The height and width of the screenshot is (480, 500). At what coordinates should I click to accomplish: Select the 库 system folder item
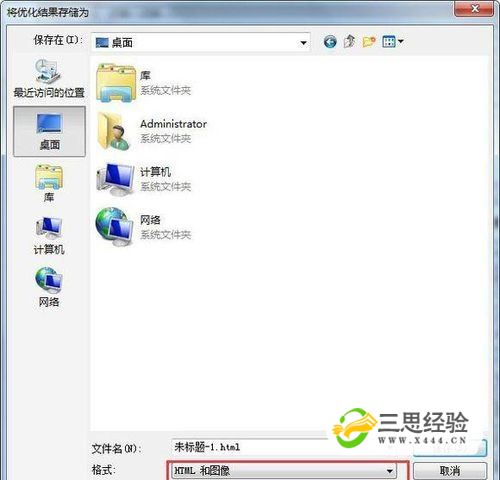coord(143,83)
